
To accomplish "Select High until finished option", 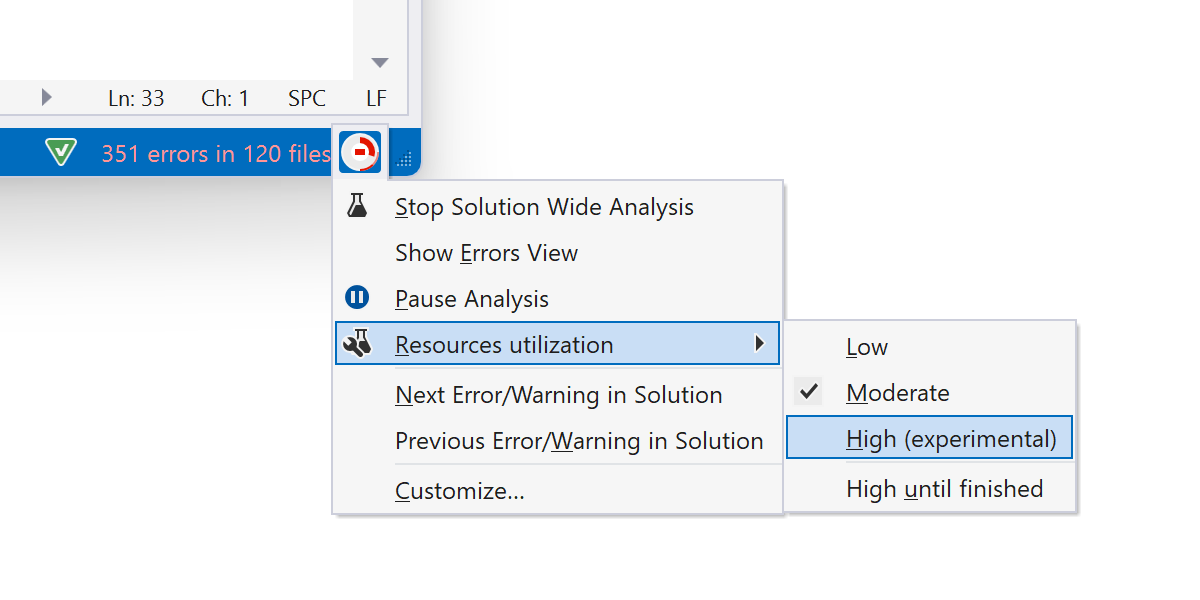I will click(x=944, y=489).
